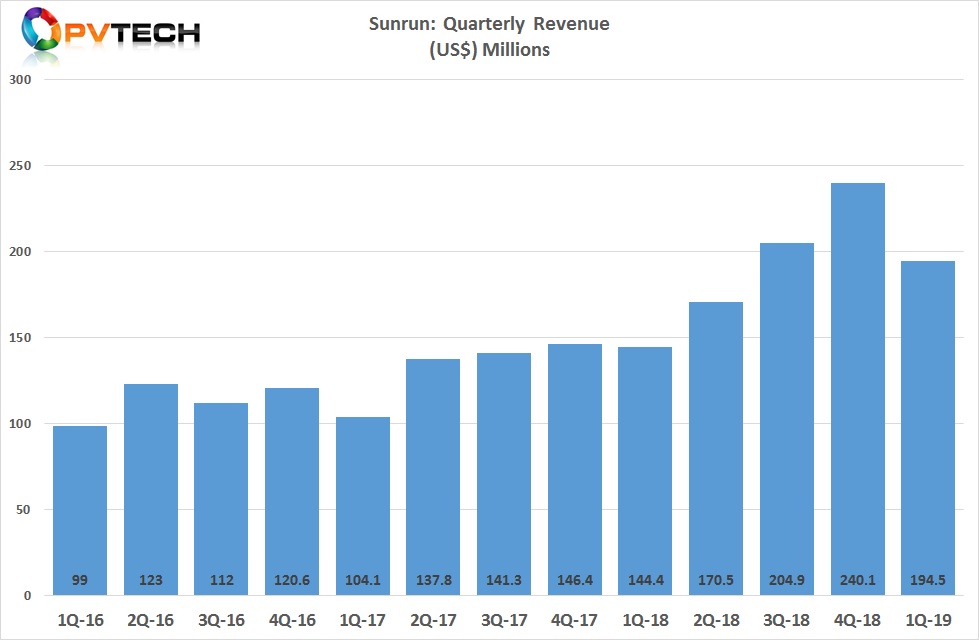Viewport: 979px width, 640px height.
Task: Click the data label '204.9'
Action: pos(787,580)
